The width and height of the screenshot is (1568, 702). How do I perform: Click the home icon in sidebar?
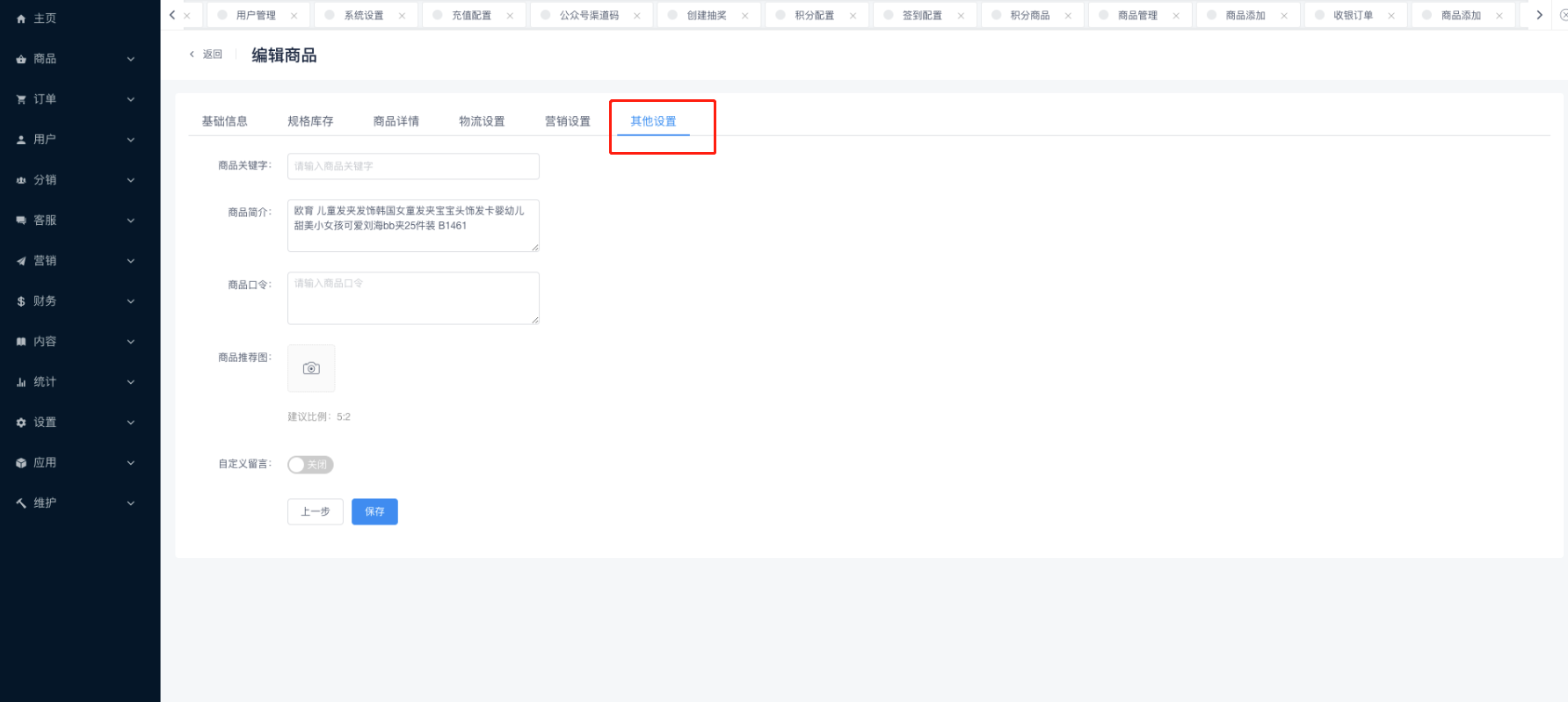(21, 18)
